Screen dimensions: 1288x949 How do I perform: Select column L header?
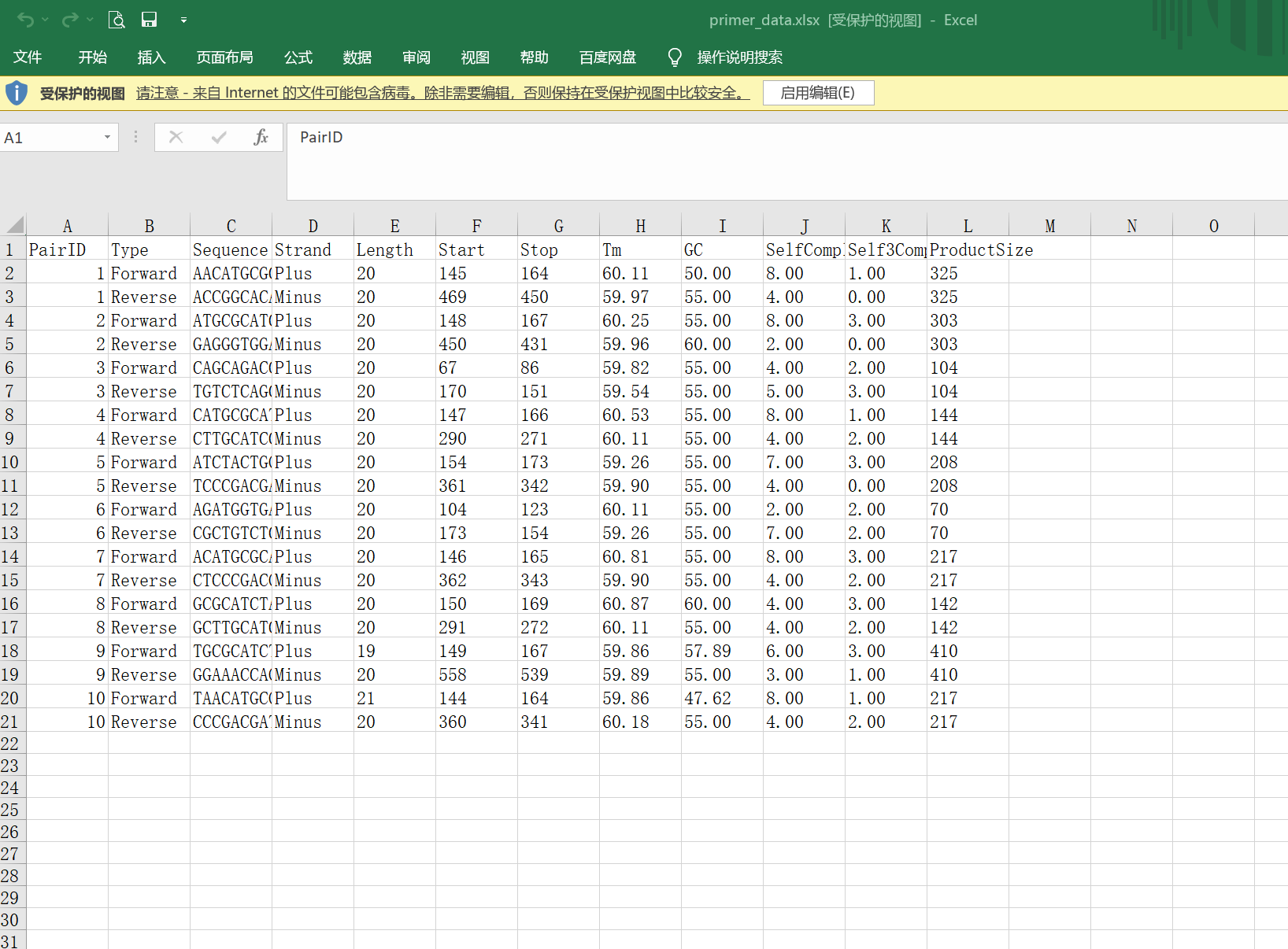click(968, 226)
